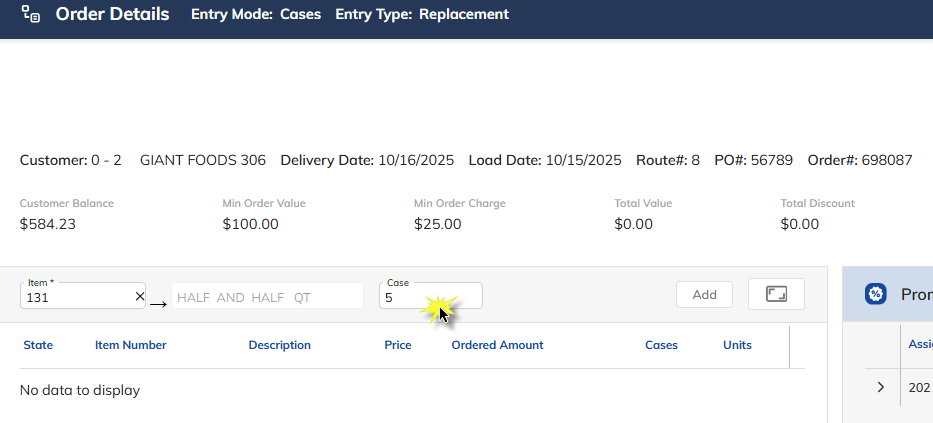This screenshot has width=933, height=423.
Task: Expand the 202 promotion row chevron
Action: pos(881,387)
